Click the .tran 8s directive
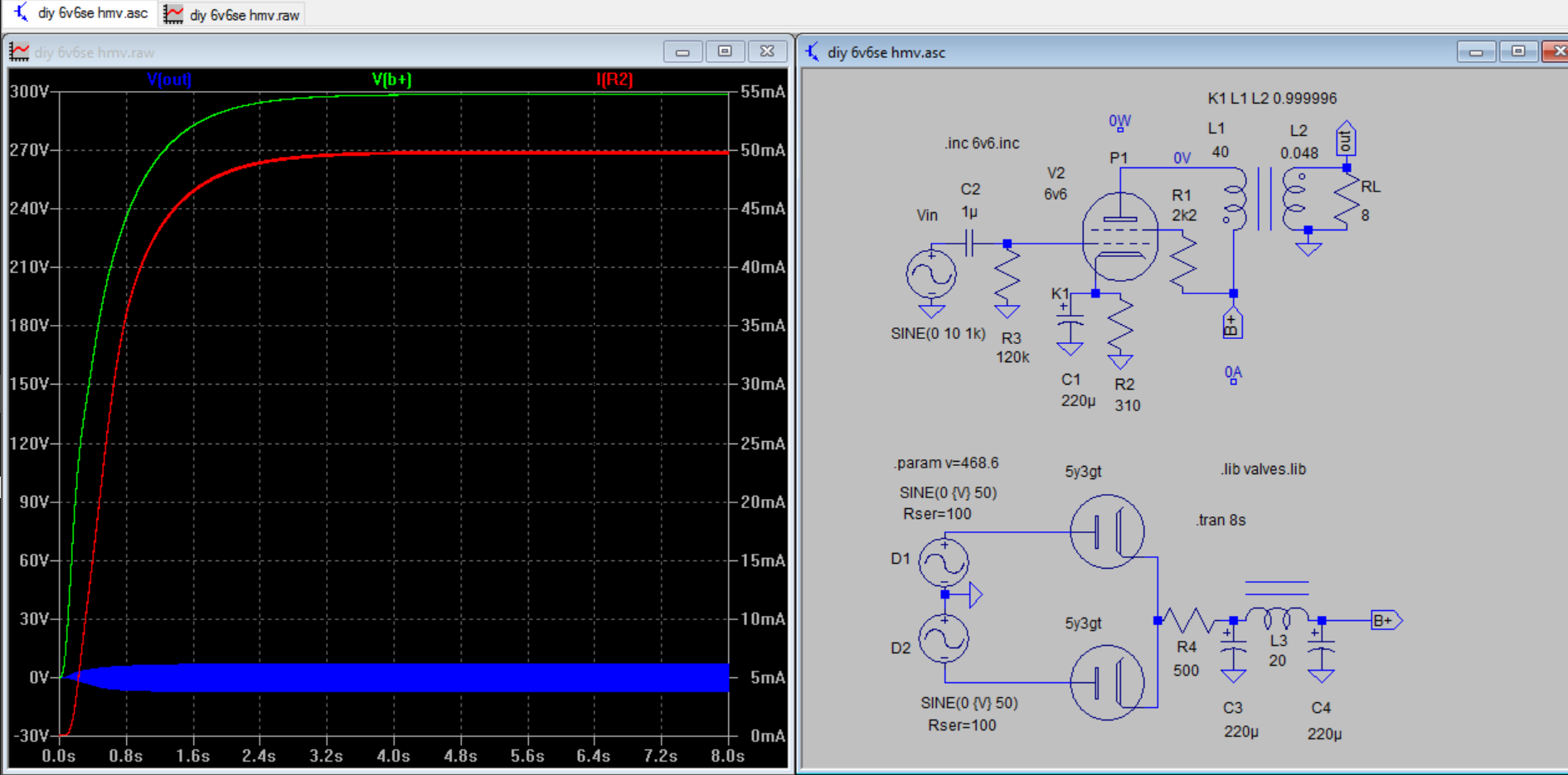 (x=1221, y=520)
